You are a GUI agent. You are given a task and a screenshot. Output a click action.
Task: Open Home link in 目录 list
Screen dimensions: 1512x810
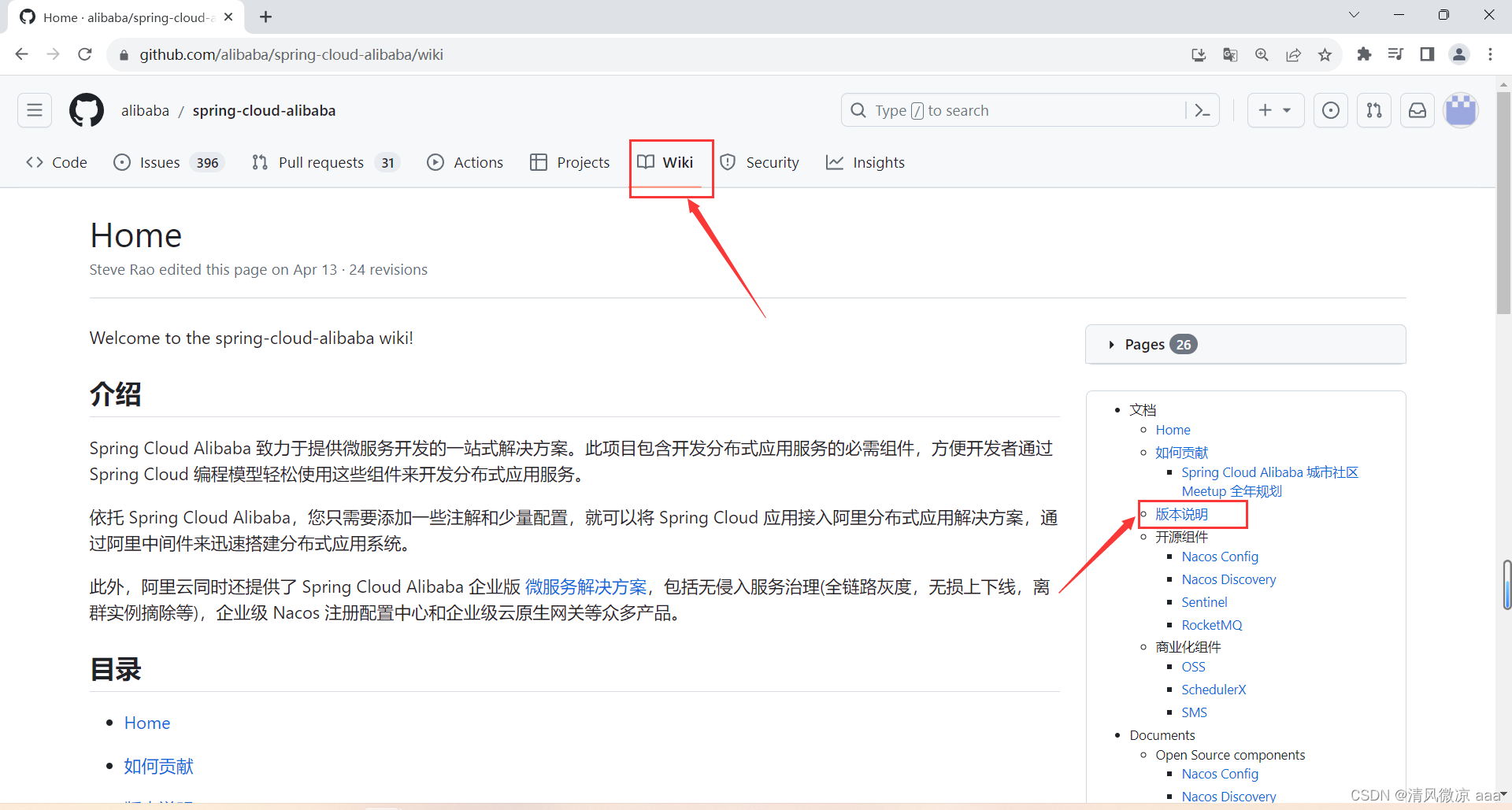click(147, 723)
